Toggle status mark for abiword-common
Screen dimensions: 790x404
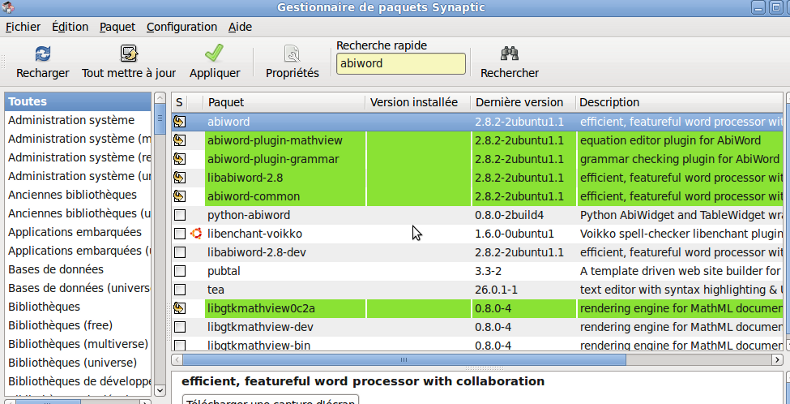180,196
